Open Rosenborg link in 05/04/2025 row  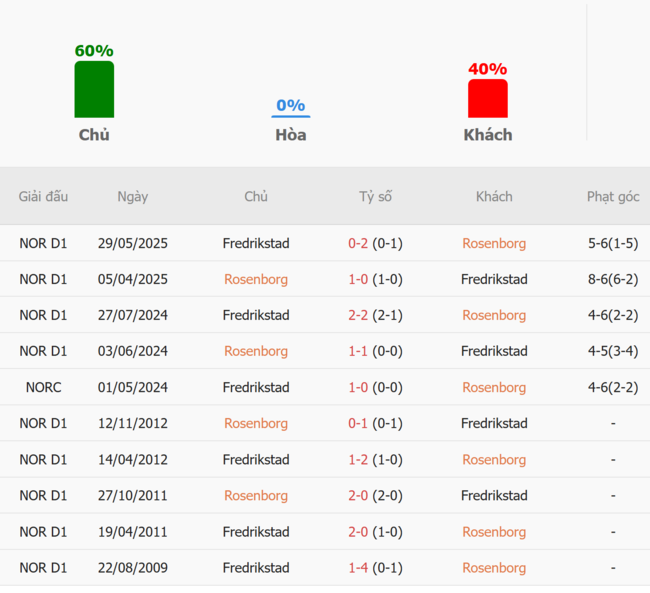click(256, 279)
